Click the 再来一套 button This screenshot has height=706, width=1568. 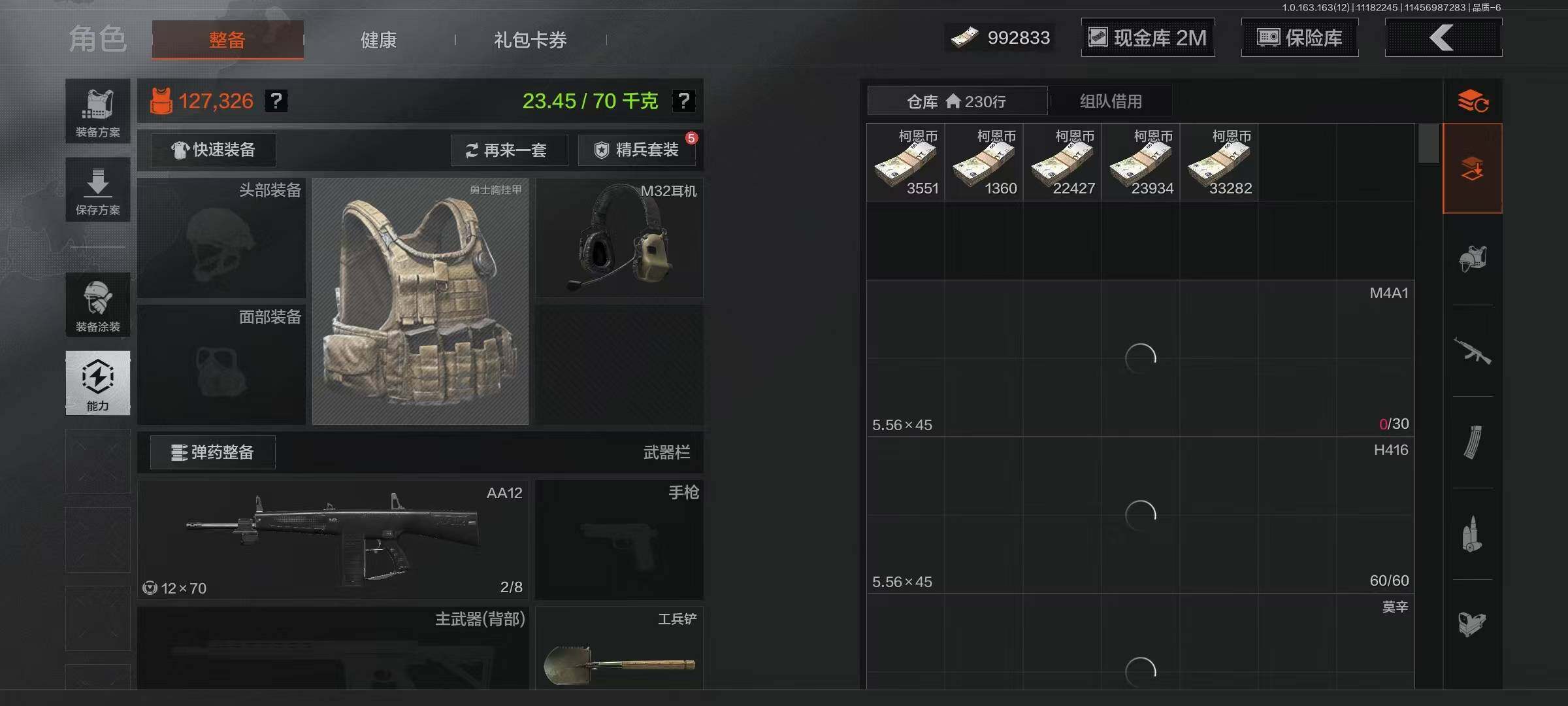[508, 150]
